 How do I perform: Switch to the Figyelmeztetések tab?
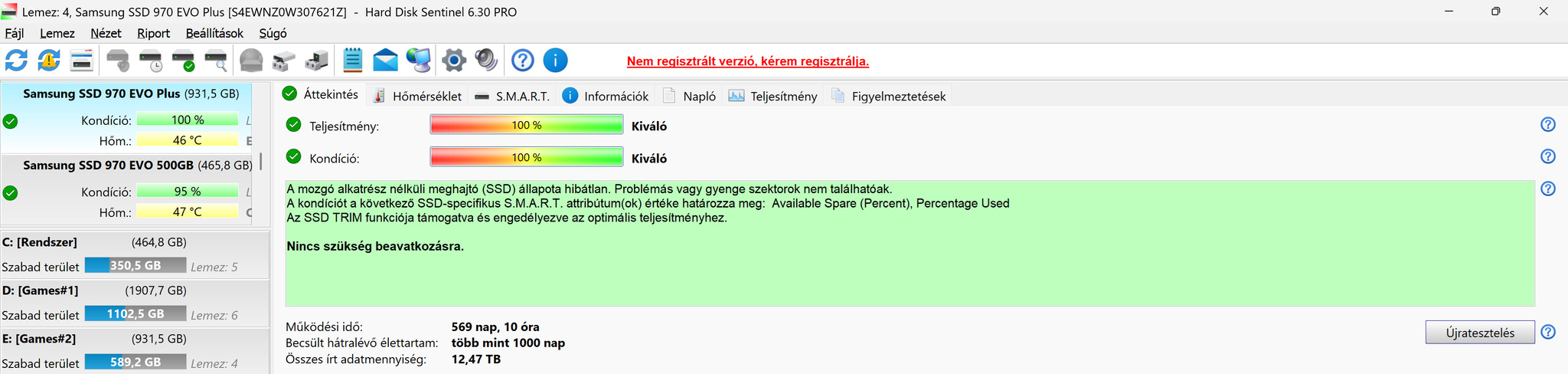(889, 96)
